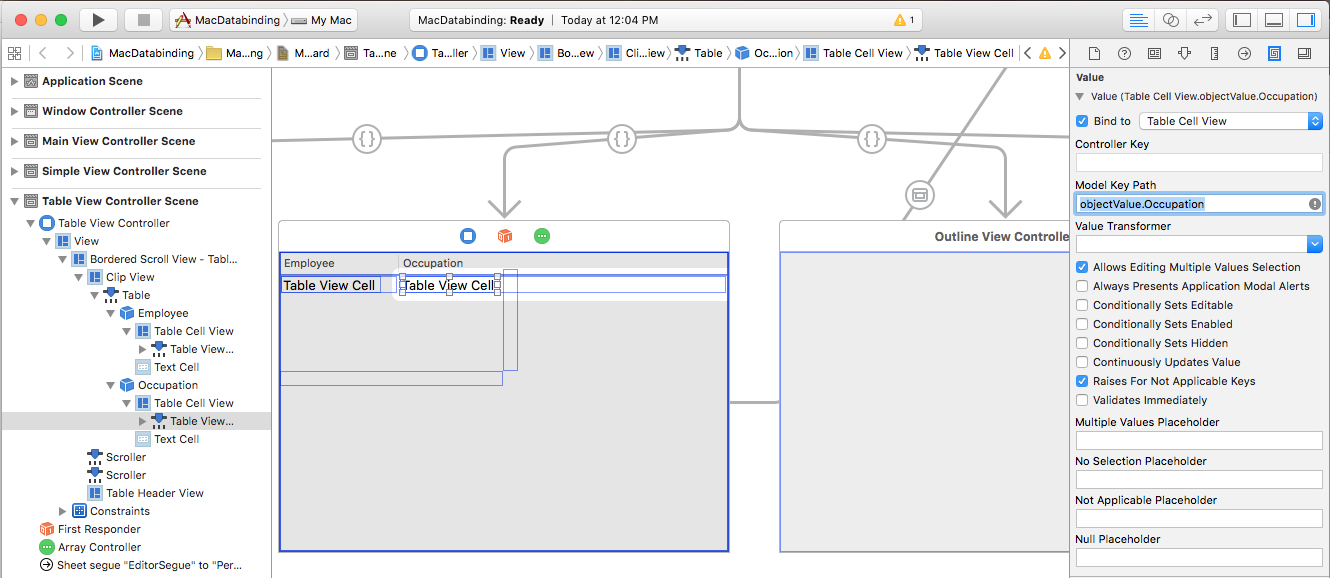Image resolution: width=1330 pixels, height=578 pixels.
Task: Choose MacDatabinding scheme in toolbar
Action: coord(230,20)
